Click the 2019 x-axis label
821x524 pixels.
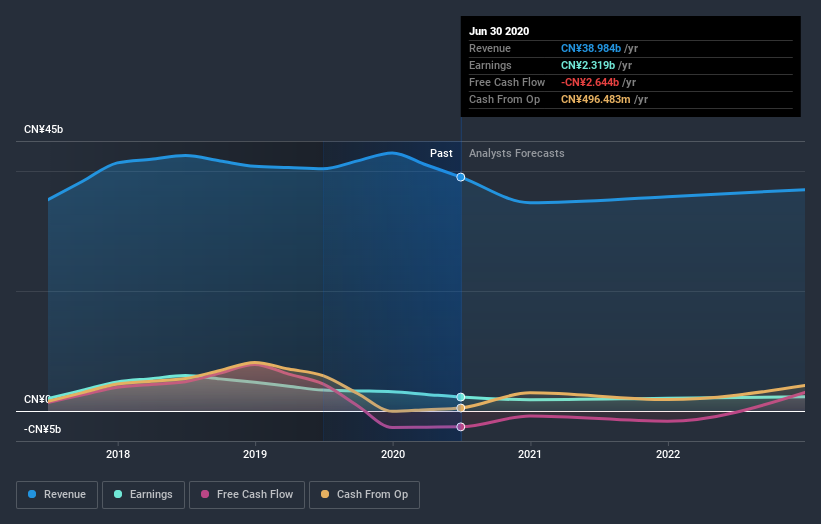[255, 454]
